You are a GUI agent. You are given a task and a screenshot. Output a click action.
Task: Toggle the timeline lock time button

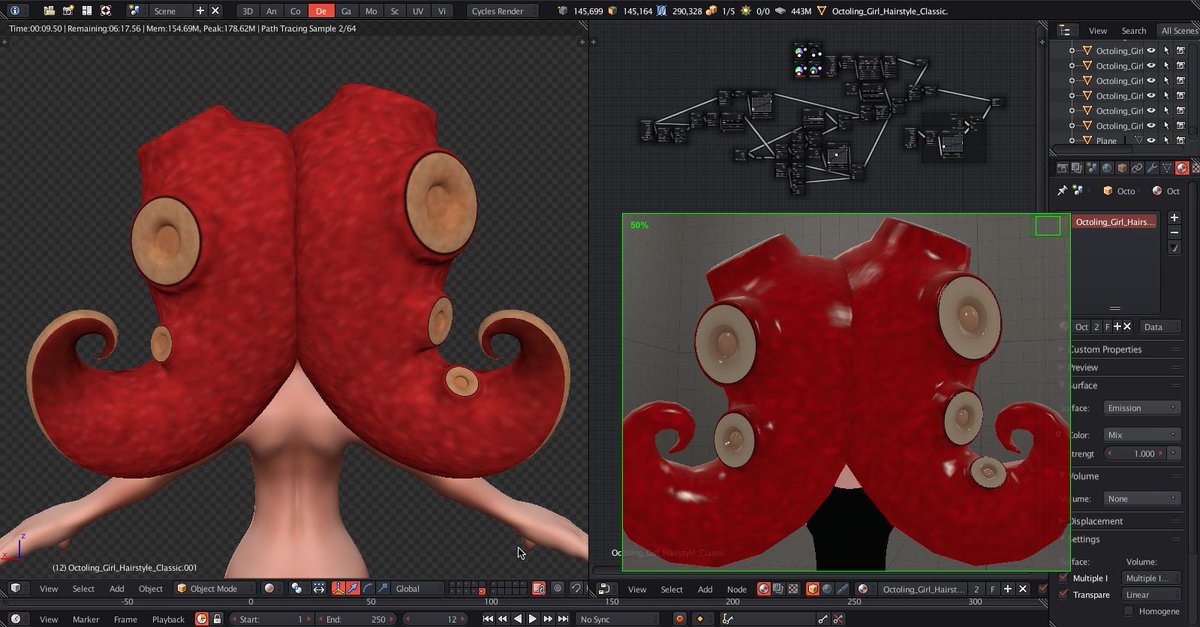tap(216, 619)
